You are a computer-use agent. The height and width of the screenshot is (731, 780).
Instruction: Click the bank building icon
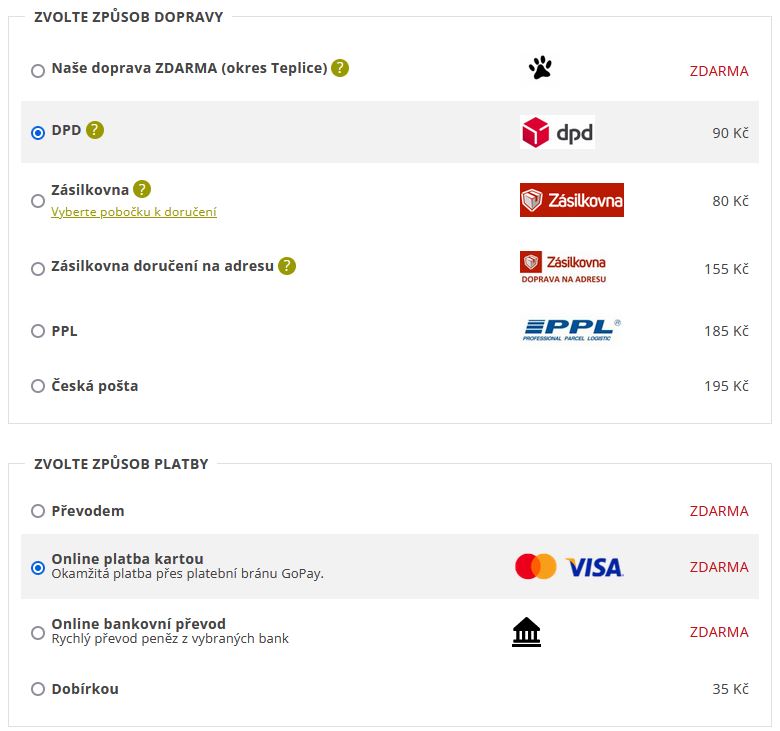(x=526, y=632)
